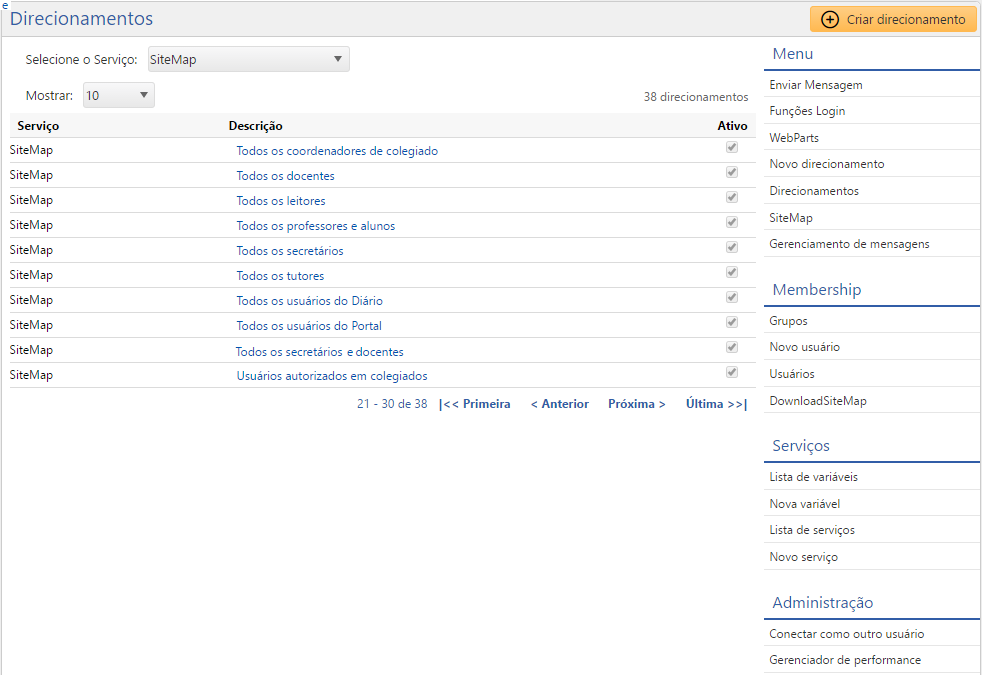Toggle Ativo checkbox for Todos os docentes
Viewport: 982px width, 675px height.
[732, 173]
